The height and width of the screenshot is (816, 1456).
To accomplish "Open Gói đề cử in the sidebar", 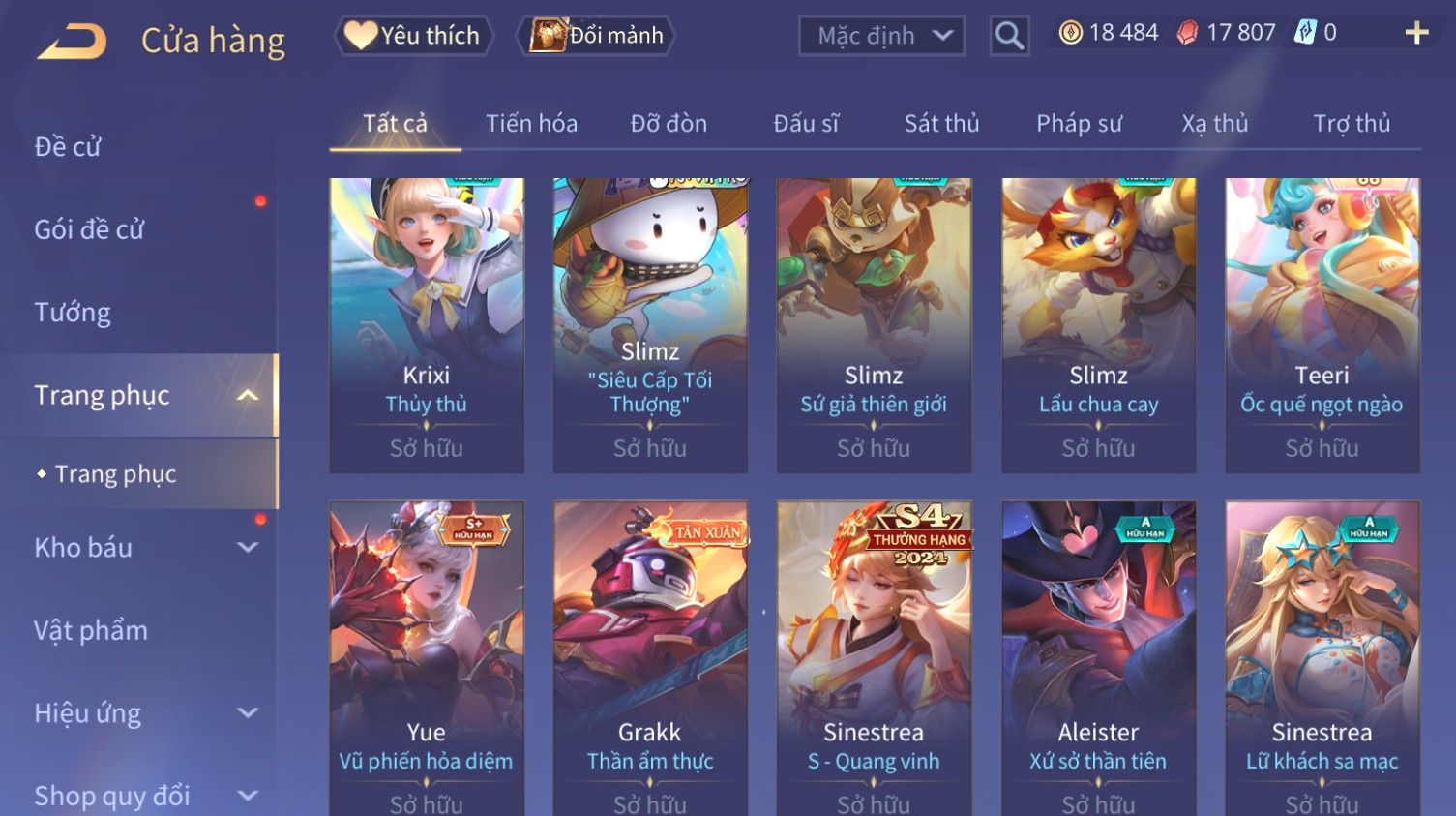I will (x=89, y=229).
